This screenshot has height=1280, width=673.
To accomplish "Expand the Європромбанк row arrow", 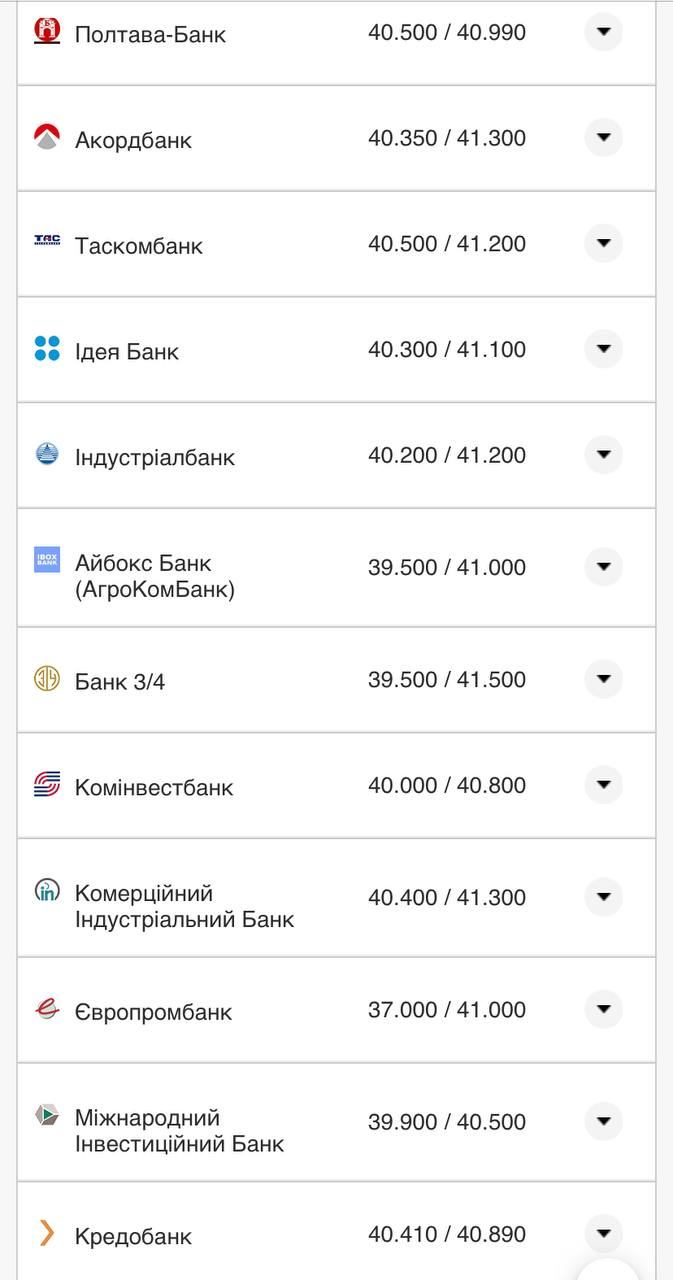I will [x=603, y=1010].
